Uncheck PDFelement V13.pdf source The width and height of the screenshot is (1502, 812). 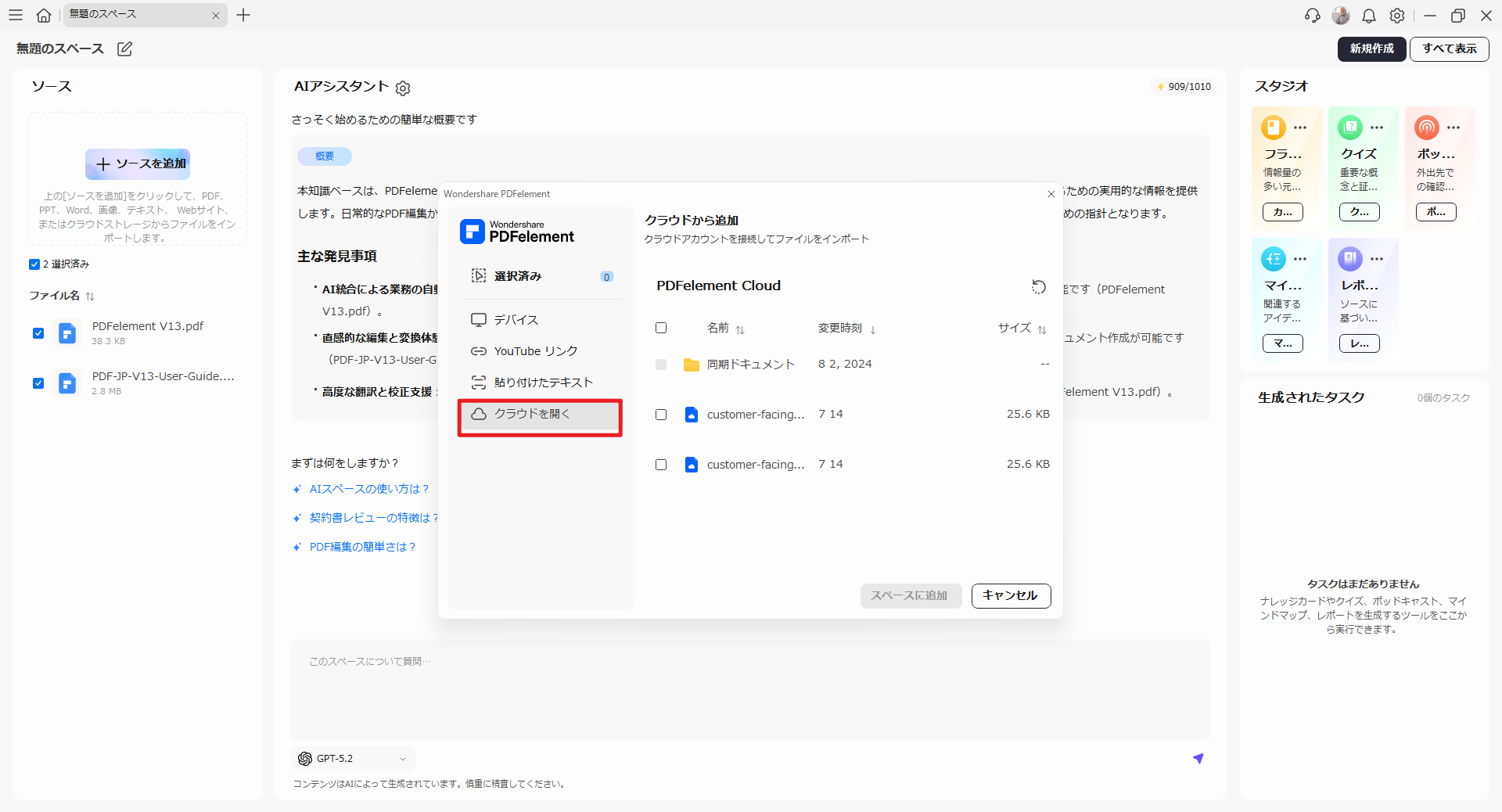[x=38, y=333]
